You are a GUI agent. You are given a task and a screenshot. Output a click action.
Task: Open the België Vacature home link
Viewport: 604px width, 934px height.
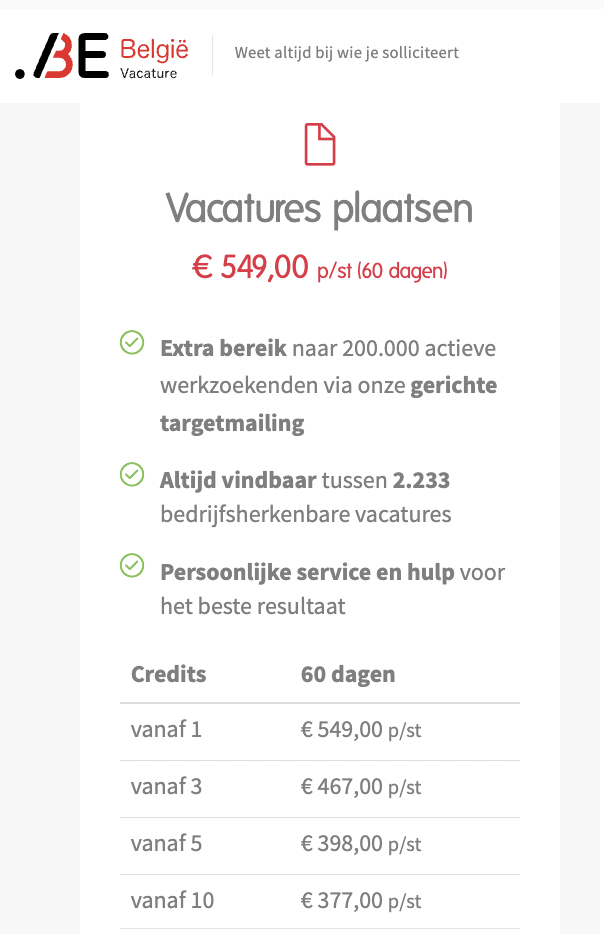pyautogui.click(x=154, y=58)
